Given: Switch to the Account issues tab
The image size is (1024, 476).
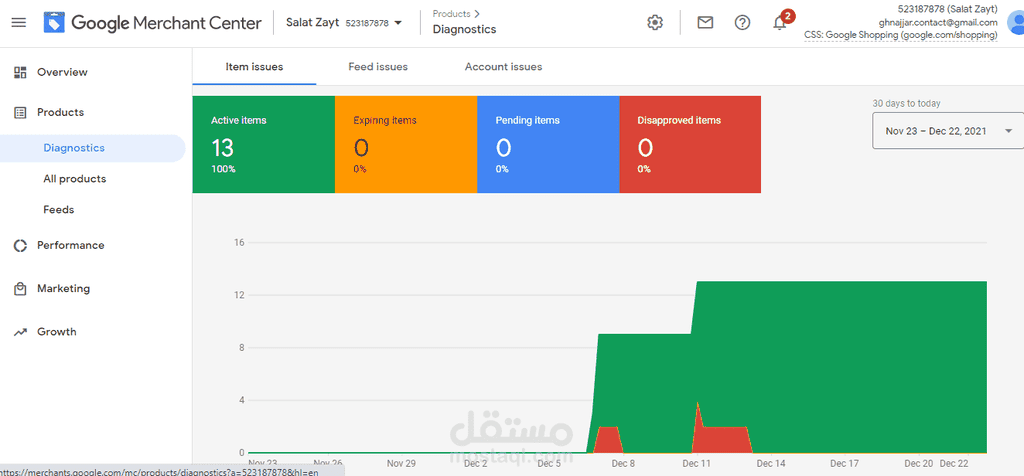Looking at the screenshot, I should [504, 67].
